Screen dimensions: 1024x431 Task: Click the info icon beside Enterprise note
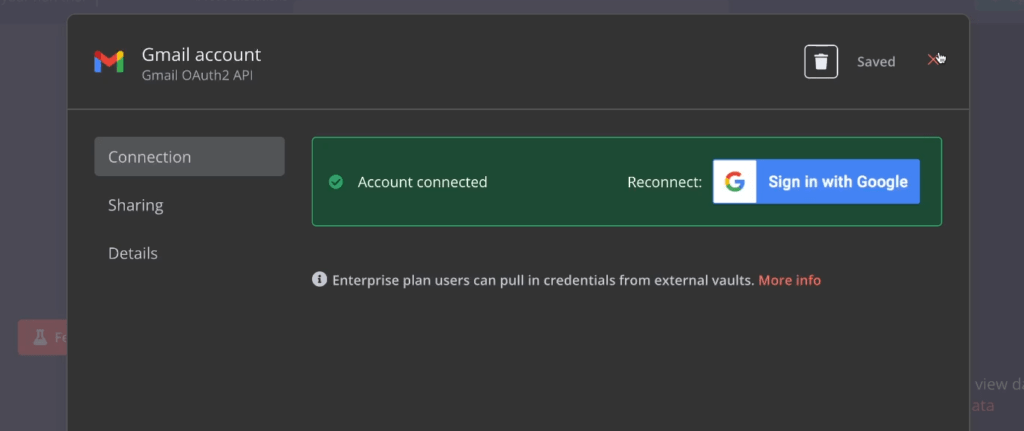tap(320, 280)
